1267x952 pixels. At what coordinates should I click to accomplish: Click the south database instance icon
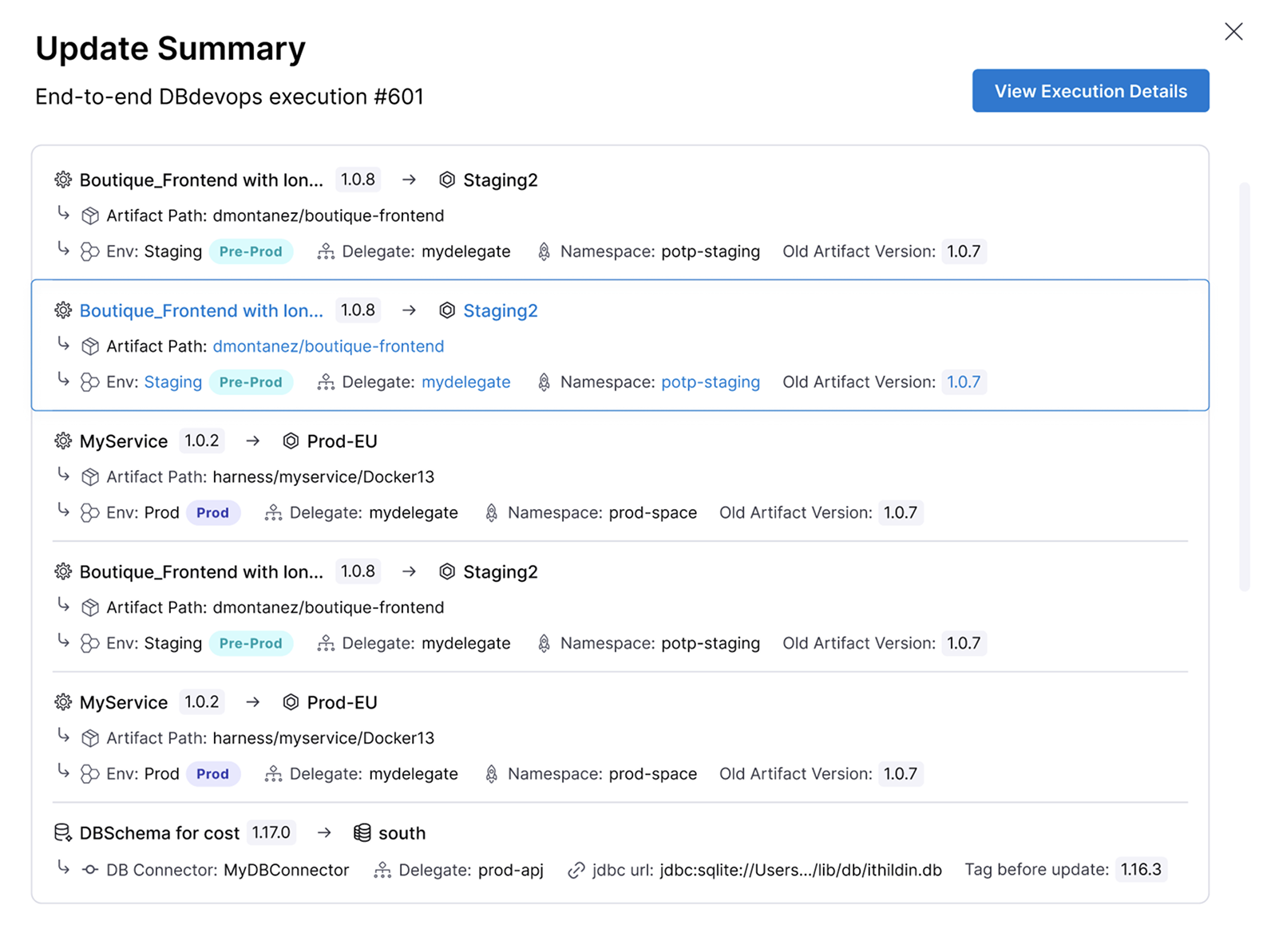(x=362, y=833)
